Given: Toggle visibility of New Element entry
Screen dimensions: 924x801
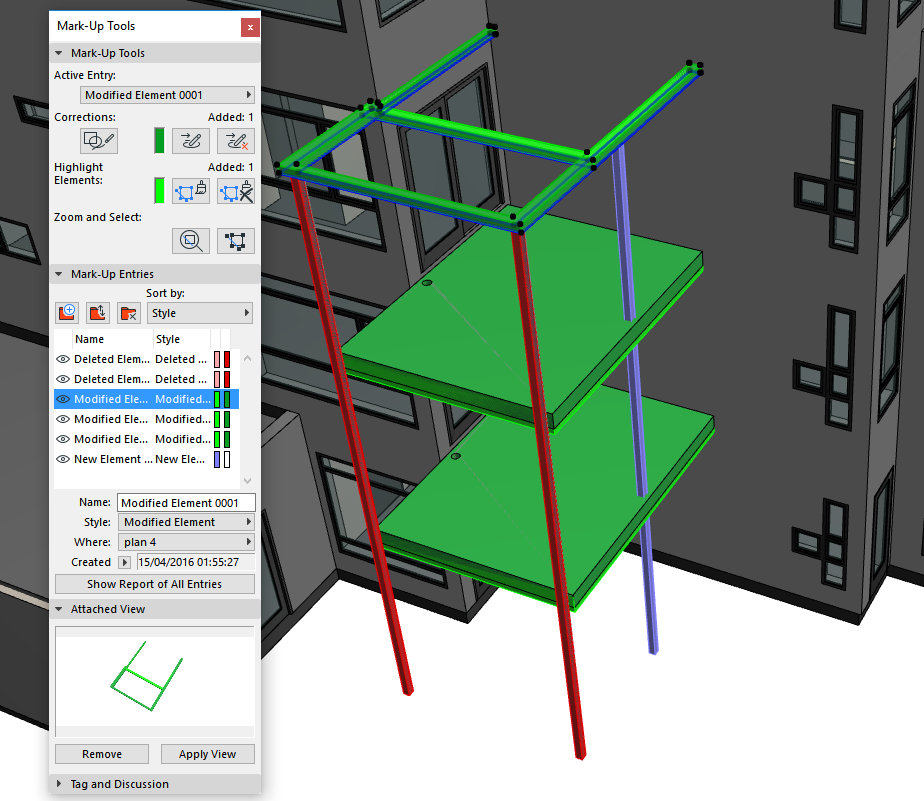Looking at the screenshot, I should pyautogui.click(x=62, y=459).
